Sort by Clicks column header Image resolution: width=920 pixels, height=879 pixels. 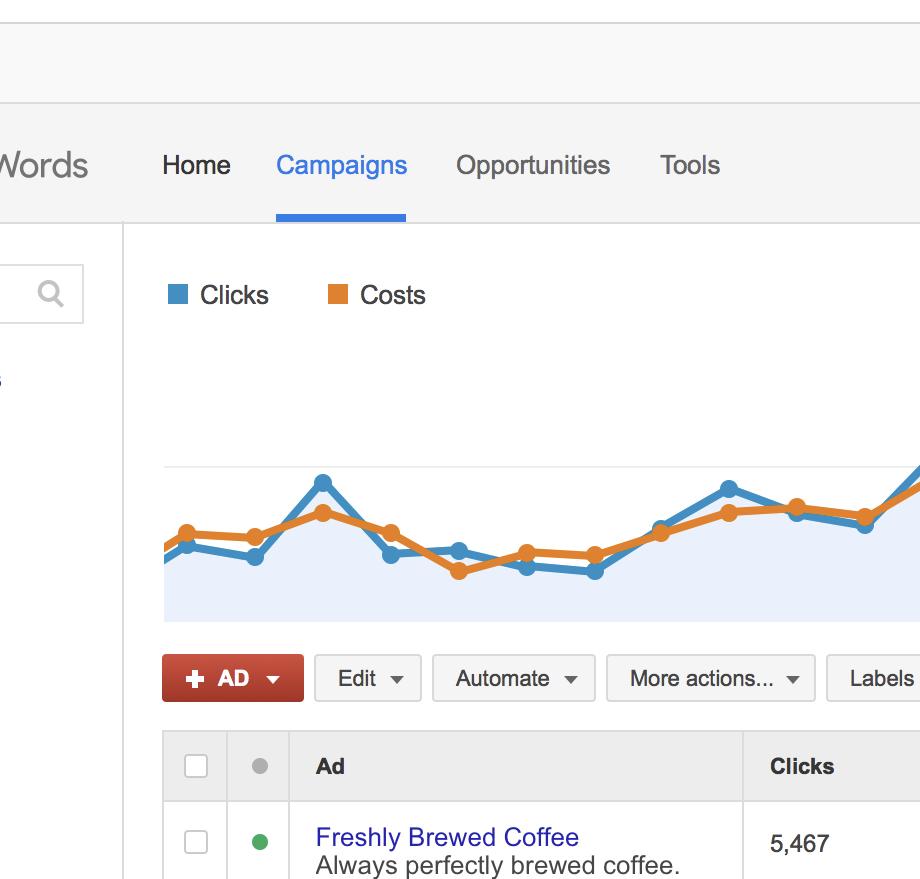click(802, 766)
